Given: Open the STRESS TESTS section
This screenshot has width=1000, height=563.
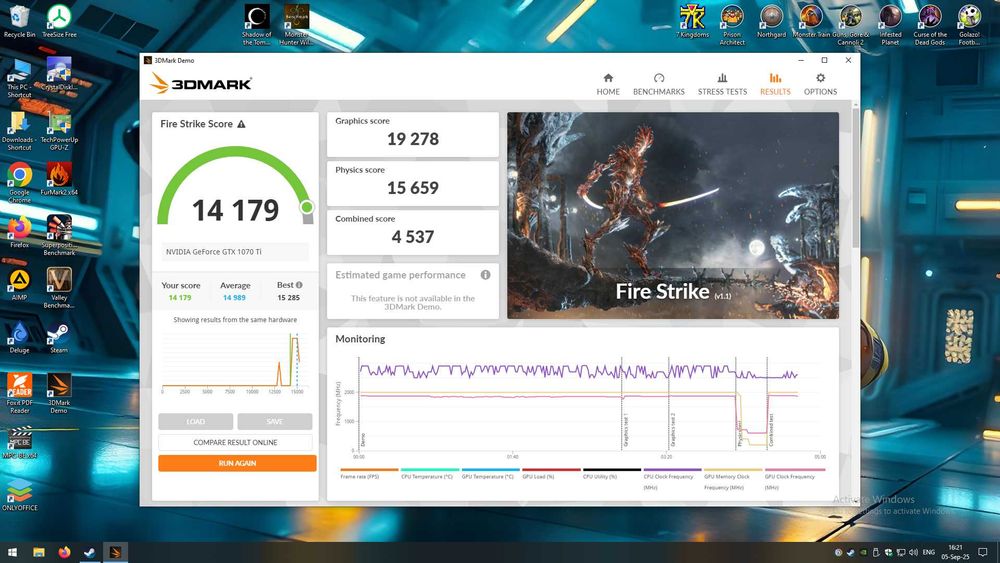Looking at the screenshot, I should (x=722, y=84).
